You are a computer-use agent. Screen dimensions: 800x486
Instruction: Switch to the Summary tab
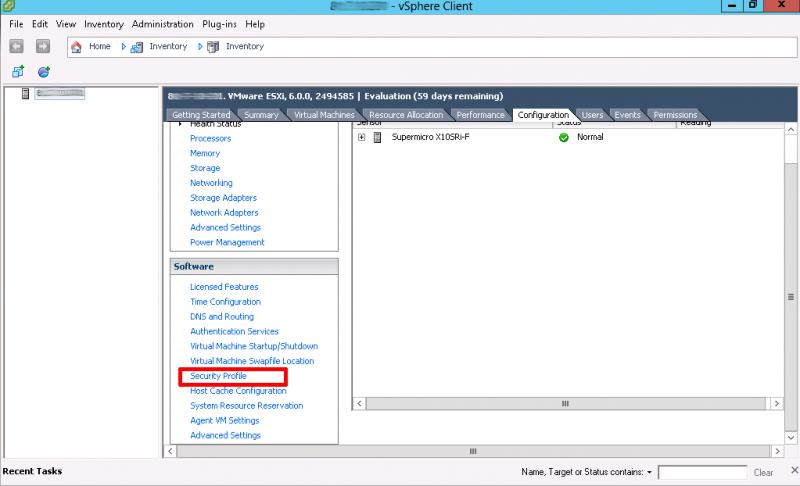coord(261,115)
